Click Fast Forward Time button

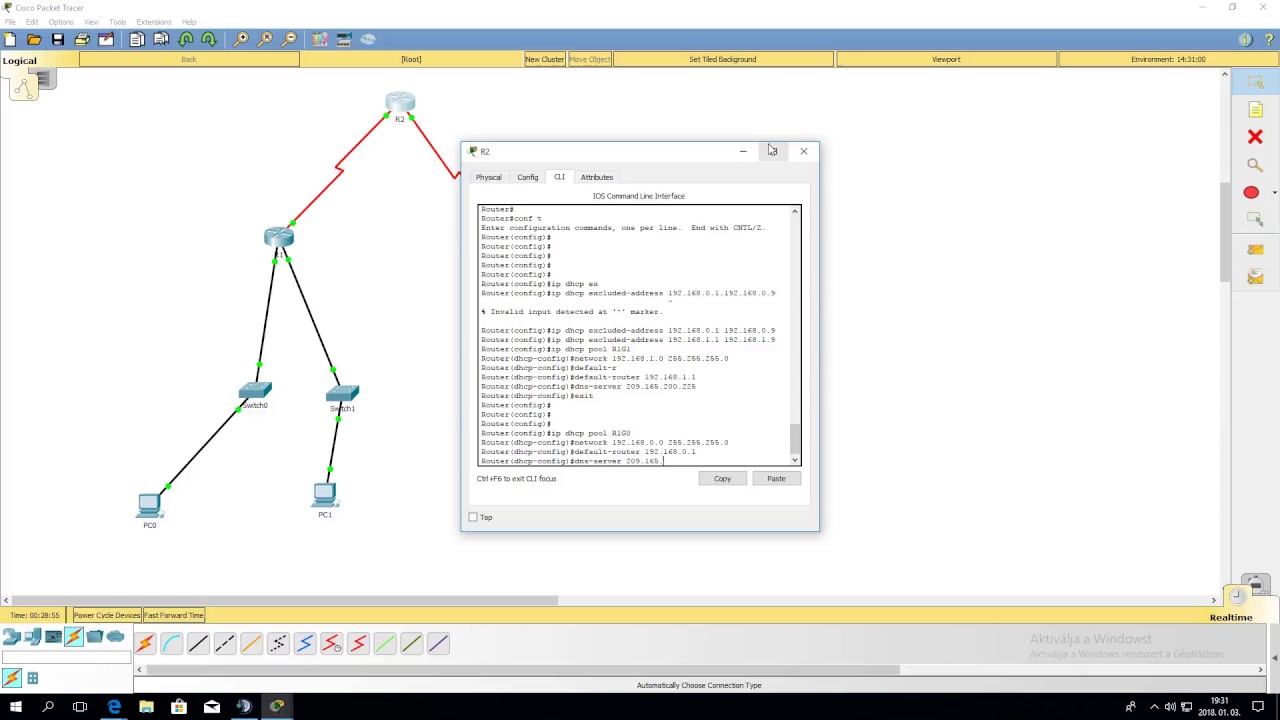pos(174,615)
